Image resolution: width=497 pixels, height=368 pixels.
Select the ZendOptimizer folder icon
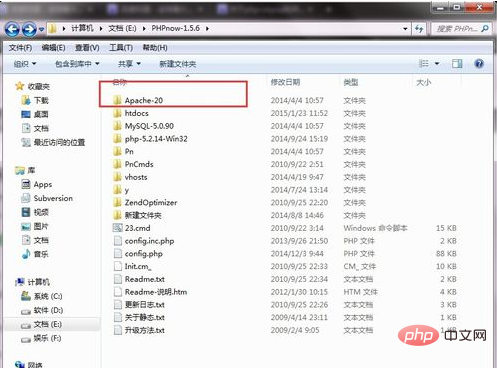coord(117,202)
